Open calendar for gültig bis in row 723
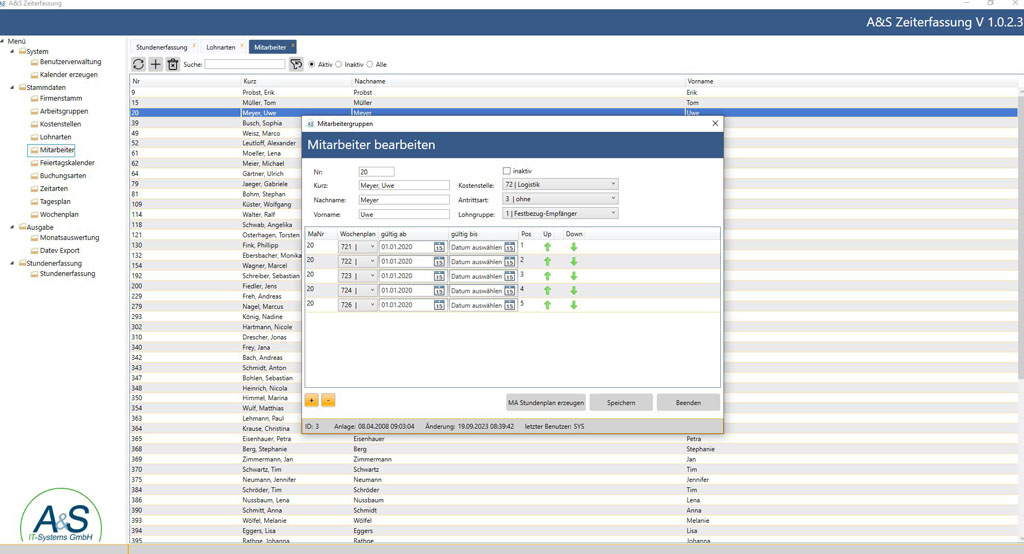 pos(509,276)
